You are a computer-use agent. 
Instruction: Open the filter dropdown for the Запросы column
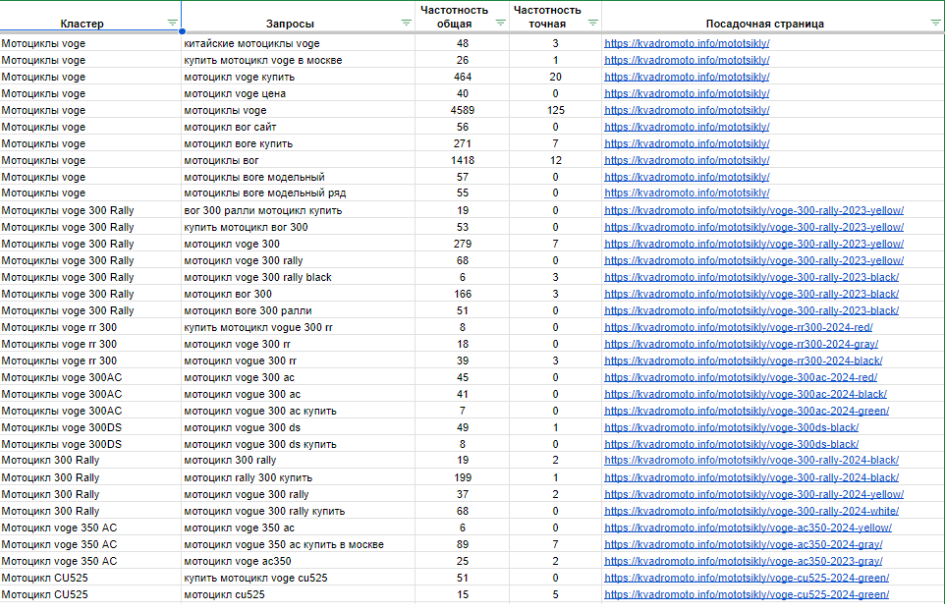point(406,23)
